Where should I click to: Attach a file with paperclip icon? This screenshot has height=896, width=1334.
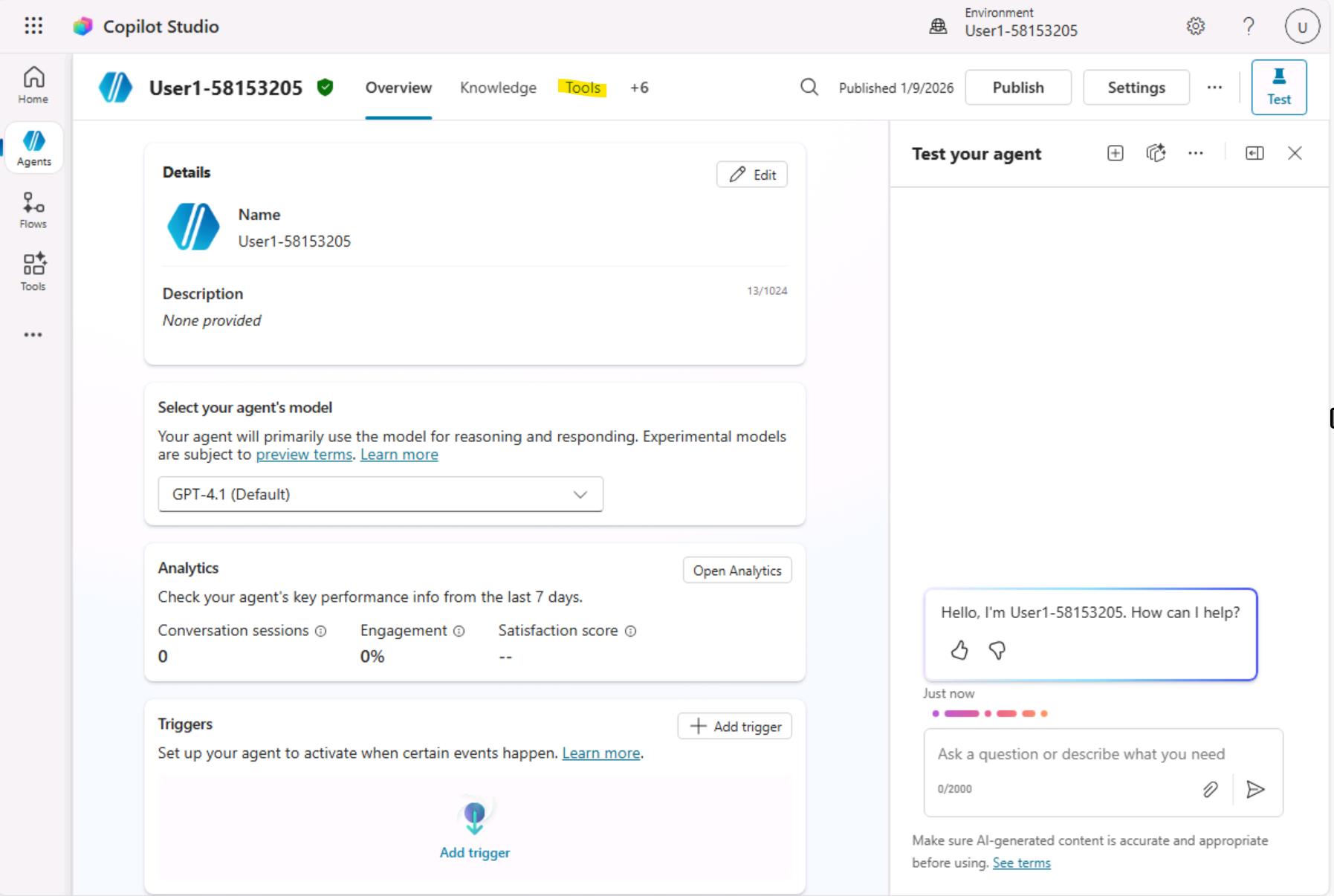pos(1210,789)
